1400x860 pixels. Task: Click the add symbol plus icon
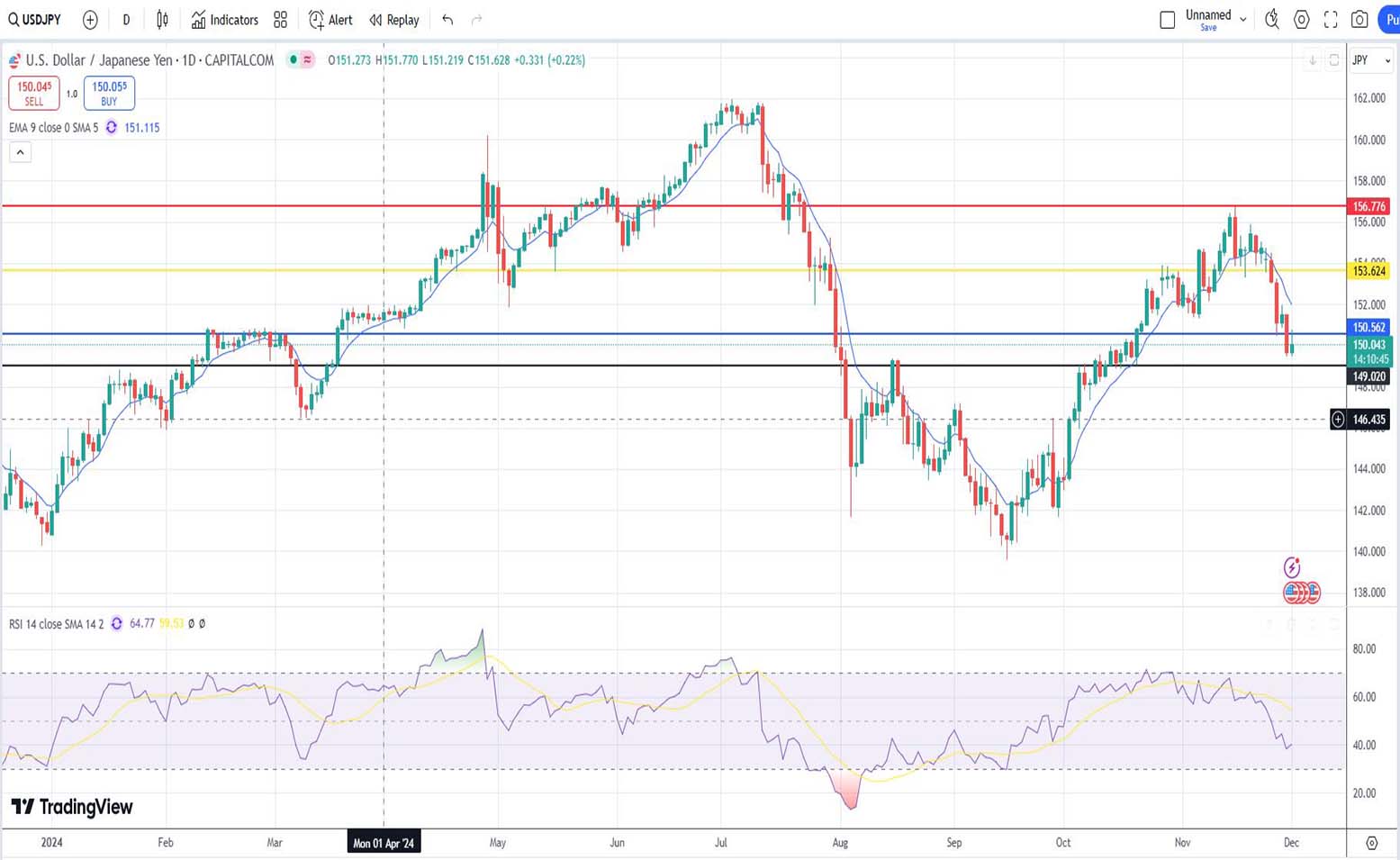[x=90, y=20]
